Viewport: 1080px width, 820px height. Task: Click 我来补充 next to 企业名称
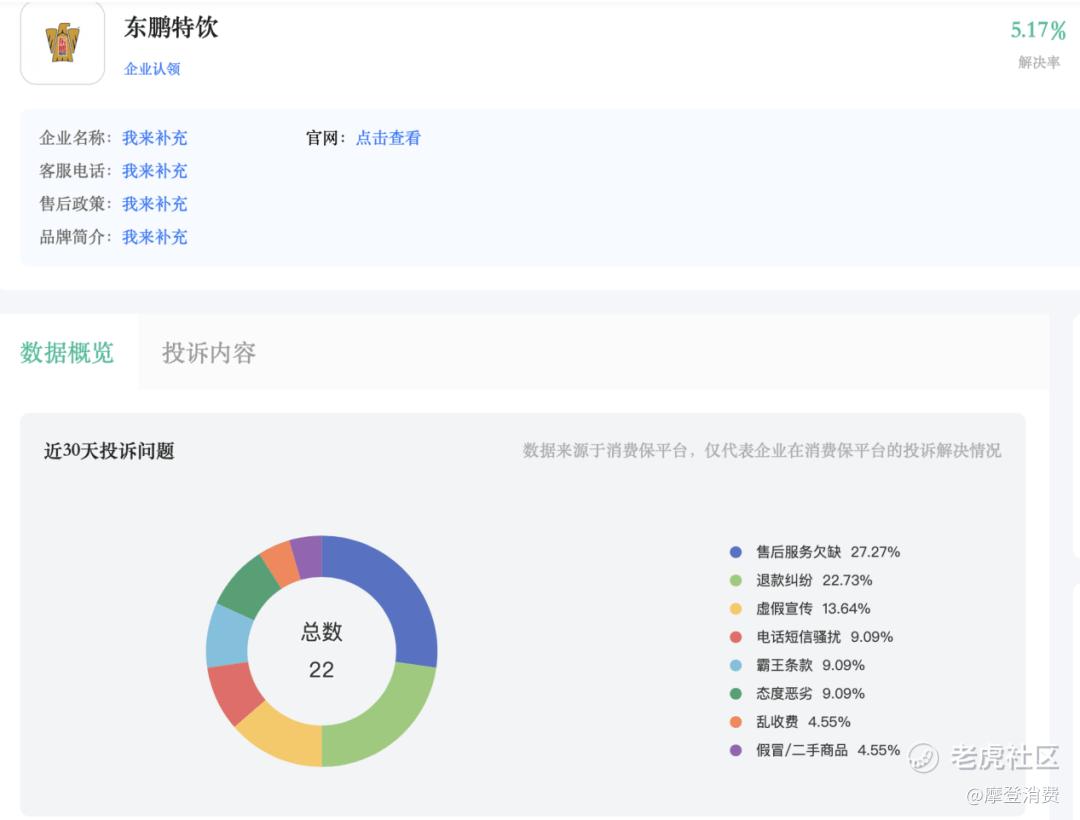click(x=154, y=138)
